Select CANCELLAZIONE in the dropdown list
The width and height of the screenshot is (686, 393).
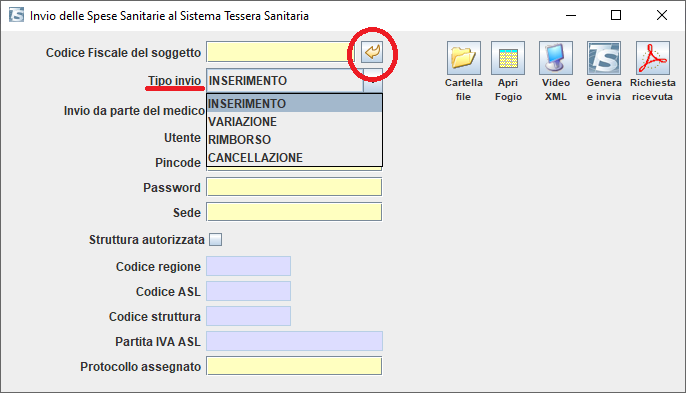tap(294, 158)
